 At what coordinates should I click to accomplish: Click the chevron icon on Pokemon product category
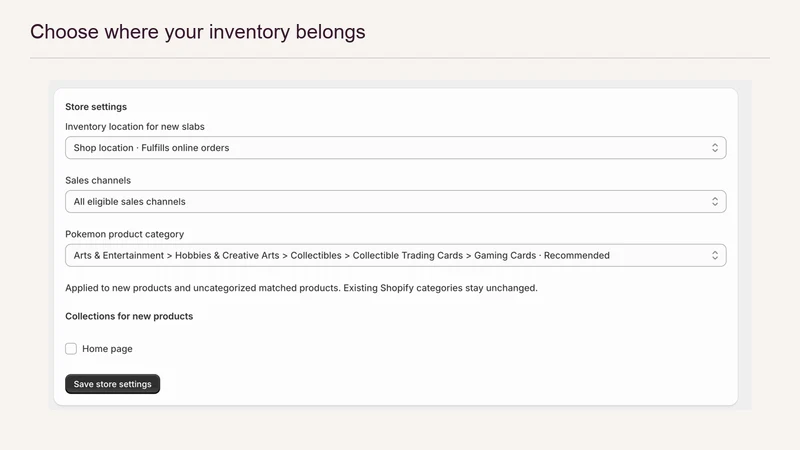[715, 256]
